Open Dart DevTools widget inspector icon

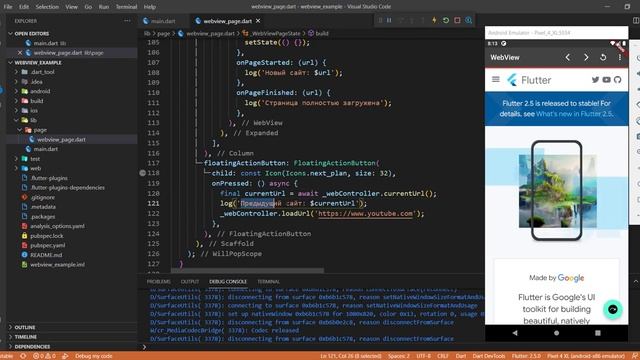[x=469, y=20]
